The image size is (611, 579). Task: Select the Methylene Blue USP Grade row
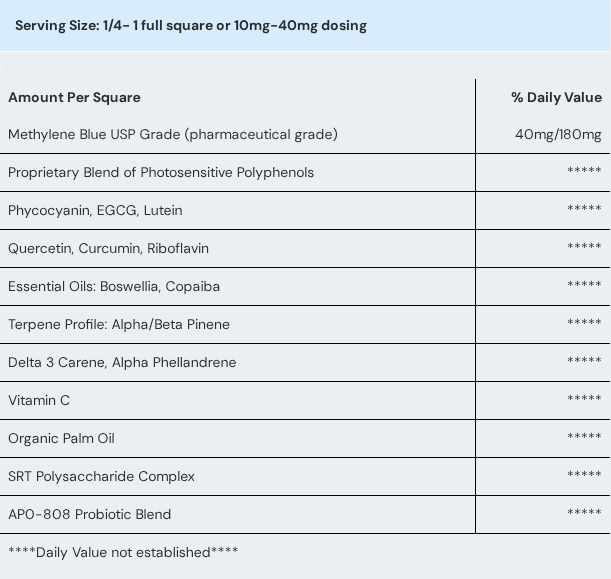[173, 134]
